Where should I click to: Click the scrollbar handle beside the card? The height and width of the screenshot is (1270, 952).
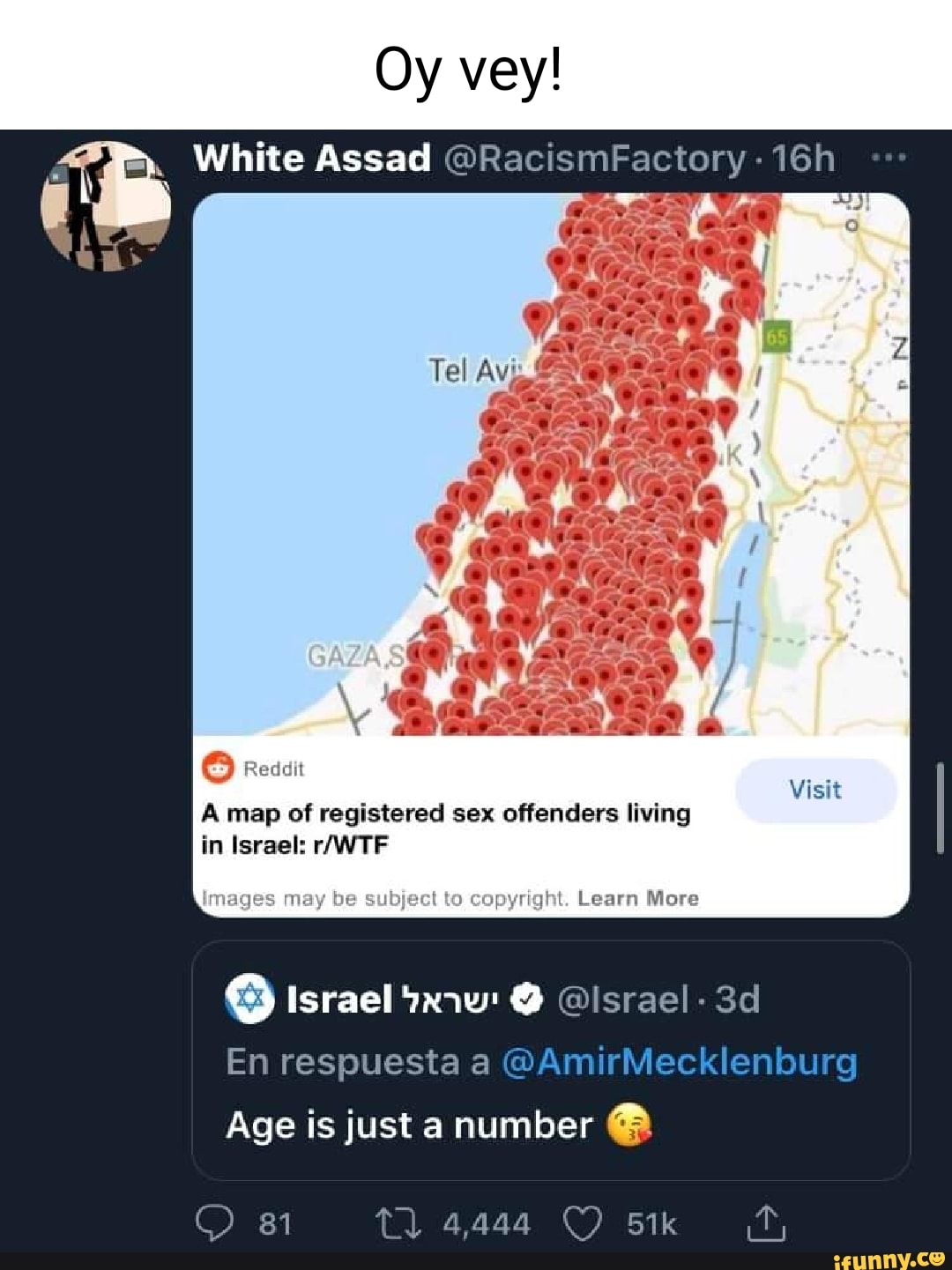(x=941, y=807)
